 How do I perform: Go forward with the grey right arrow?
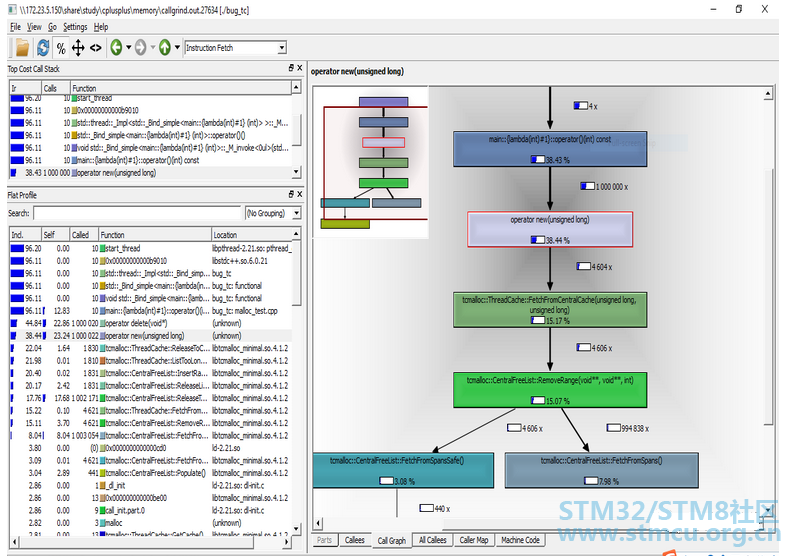tap(141, 48)
